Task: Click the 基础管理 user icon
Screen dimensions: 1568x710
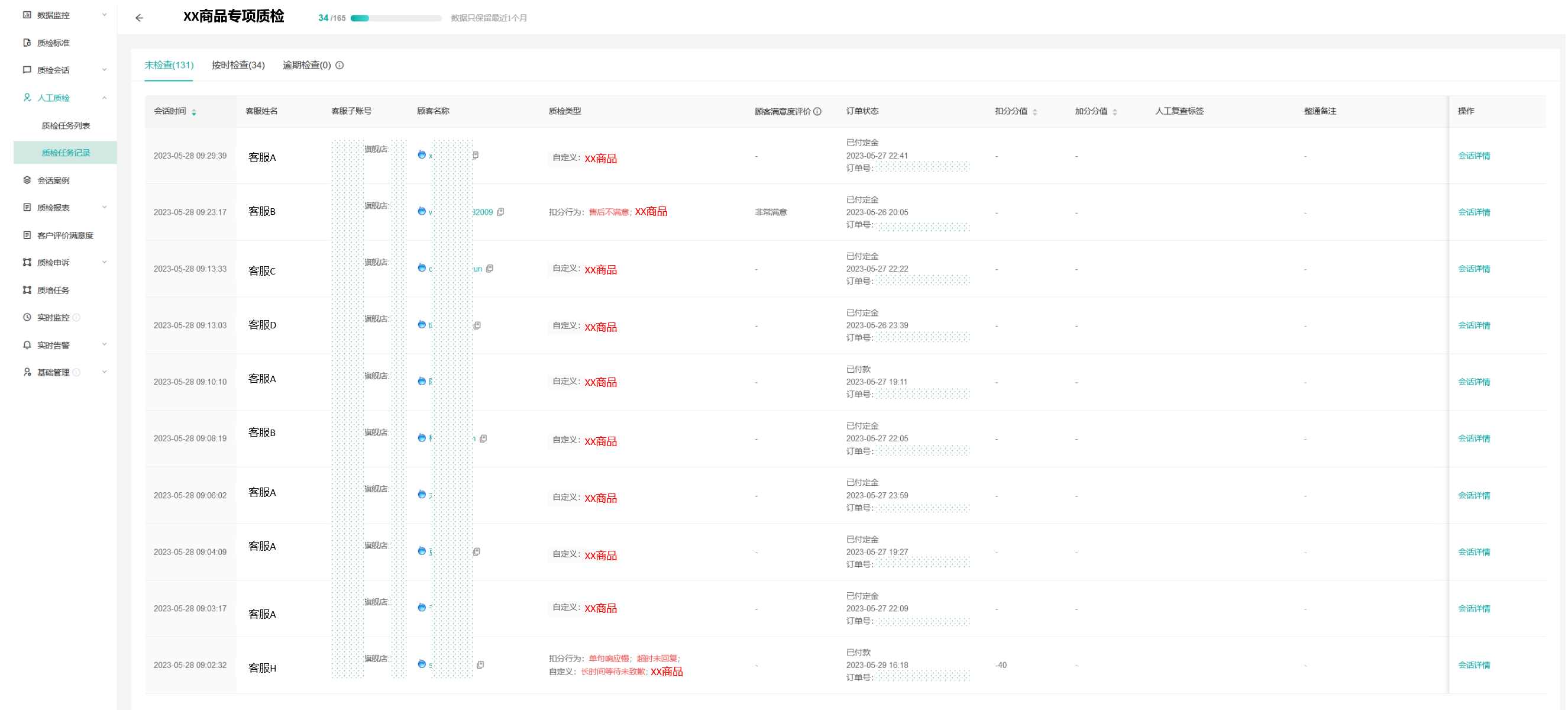Action: [27, 372]
